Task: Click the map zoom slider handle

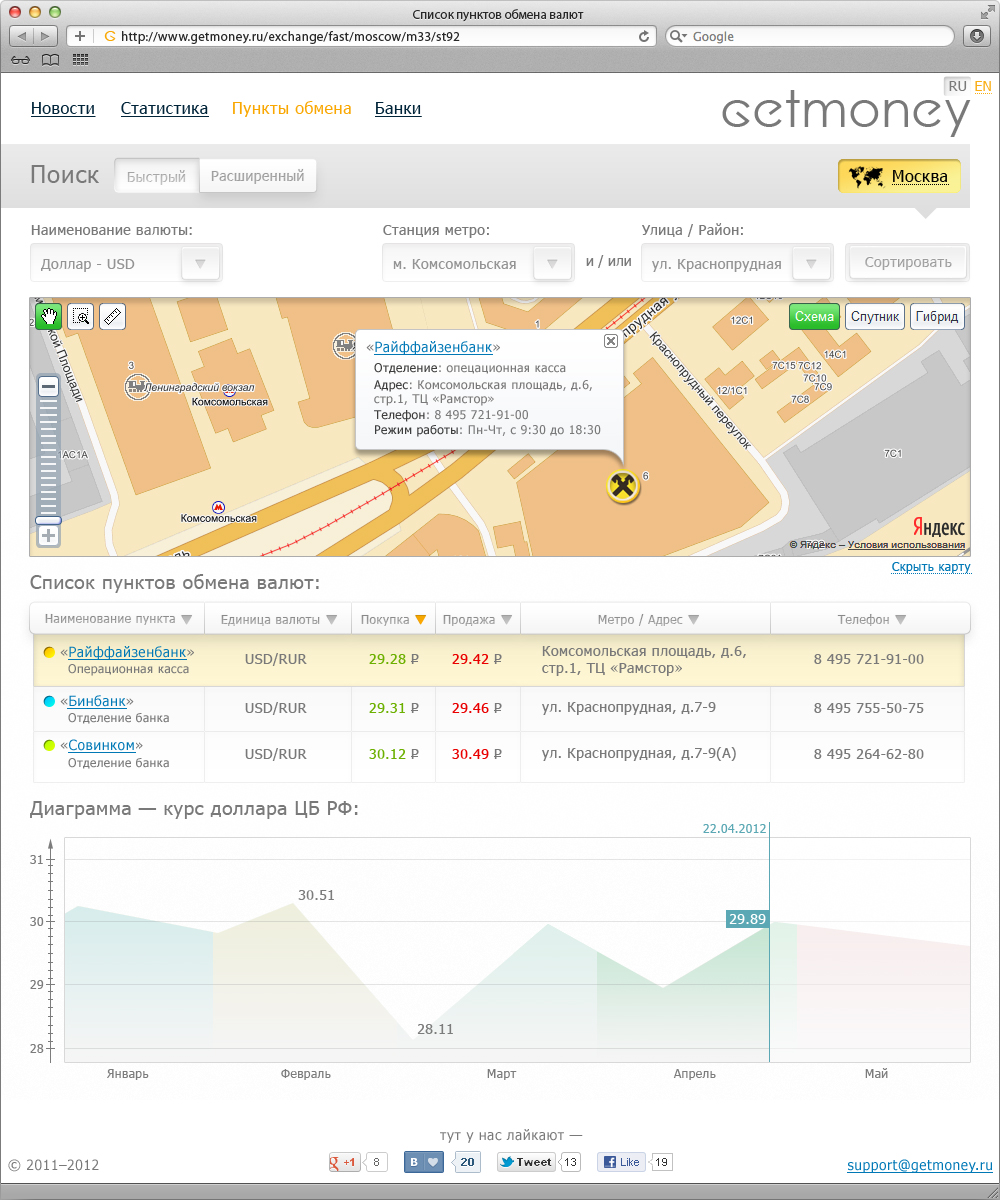Action: [x=48, y=520]
